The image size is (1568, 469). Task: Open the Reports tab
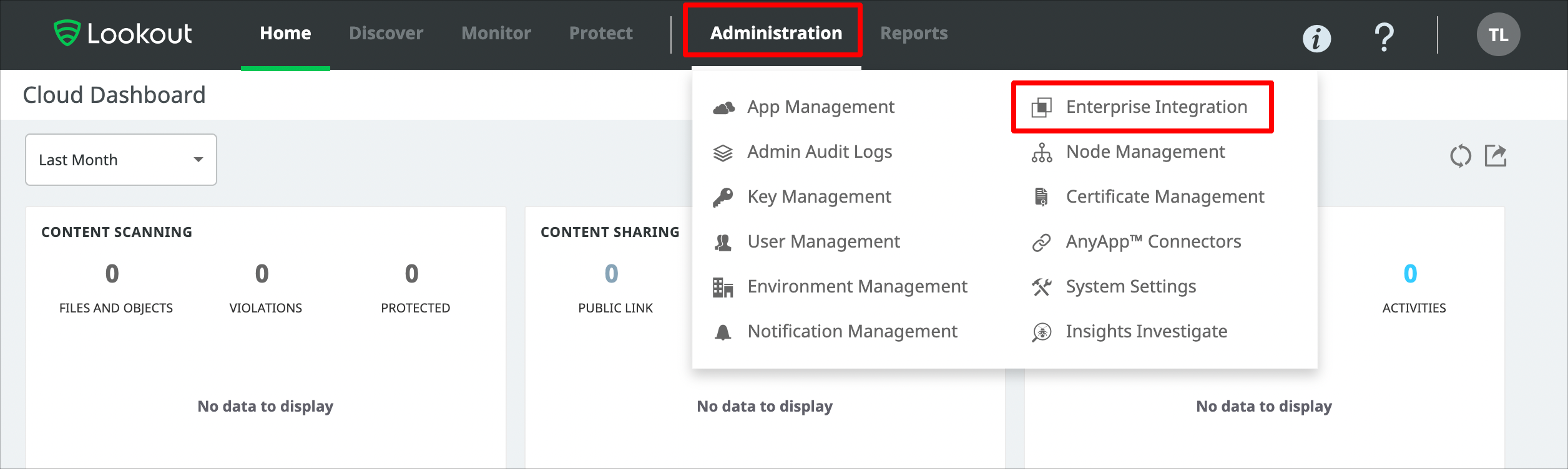click(x=914, y=33)
